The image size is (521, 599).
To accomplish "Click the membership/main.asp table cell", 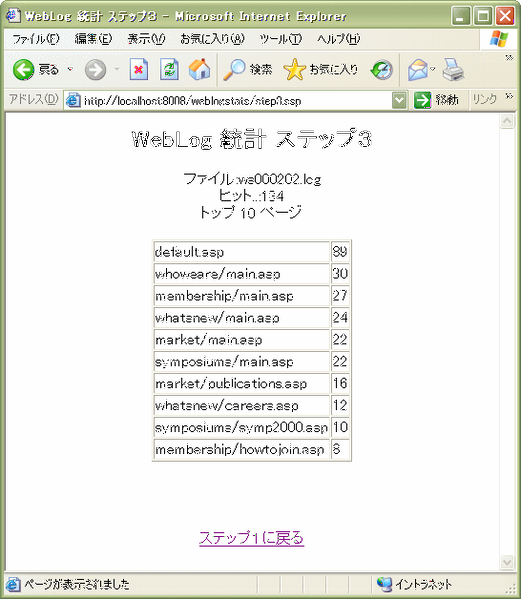I will pyautogui.click(x=241, y=296).
